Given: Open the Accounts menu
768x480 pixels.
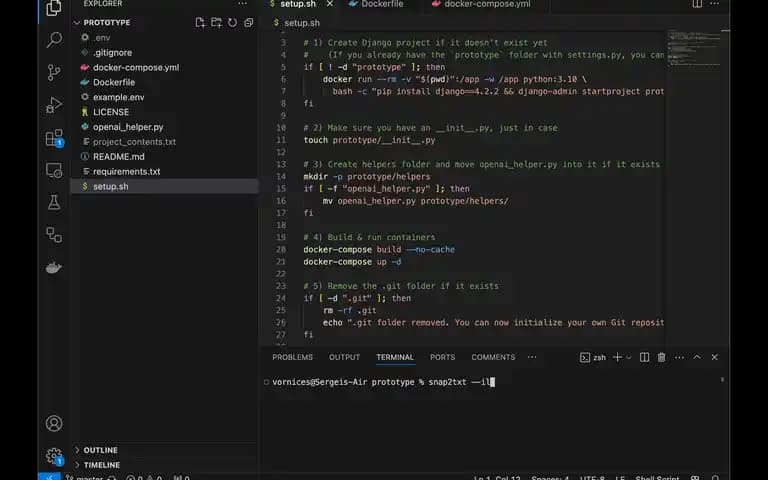Looking at the screenshot, I should click(54, 423).
